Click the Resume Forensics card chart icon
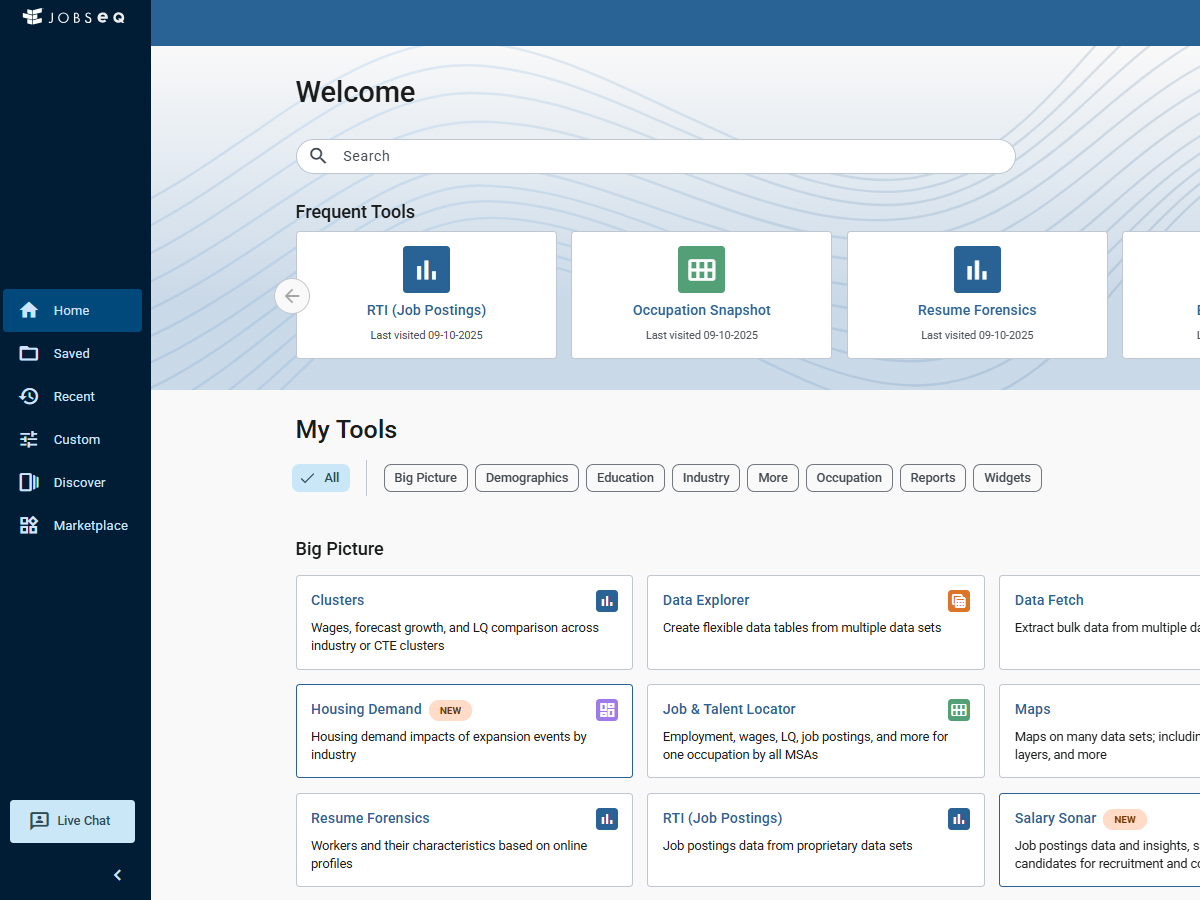This screenshot has height=900, width=1200. click(607, 818)
